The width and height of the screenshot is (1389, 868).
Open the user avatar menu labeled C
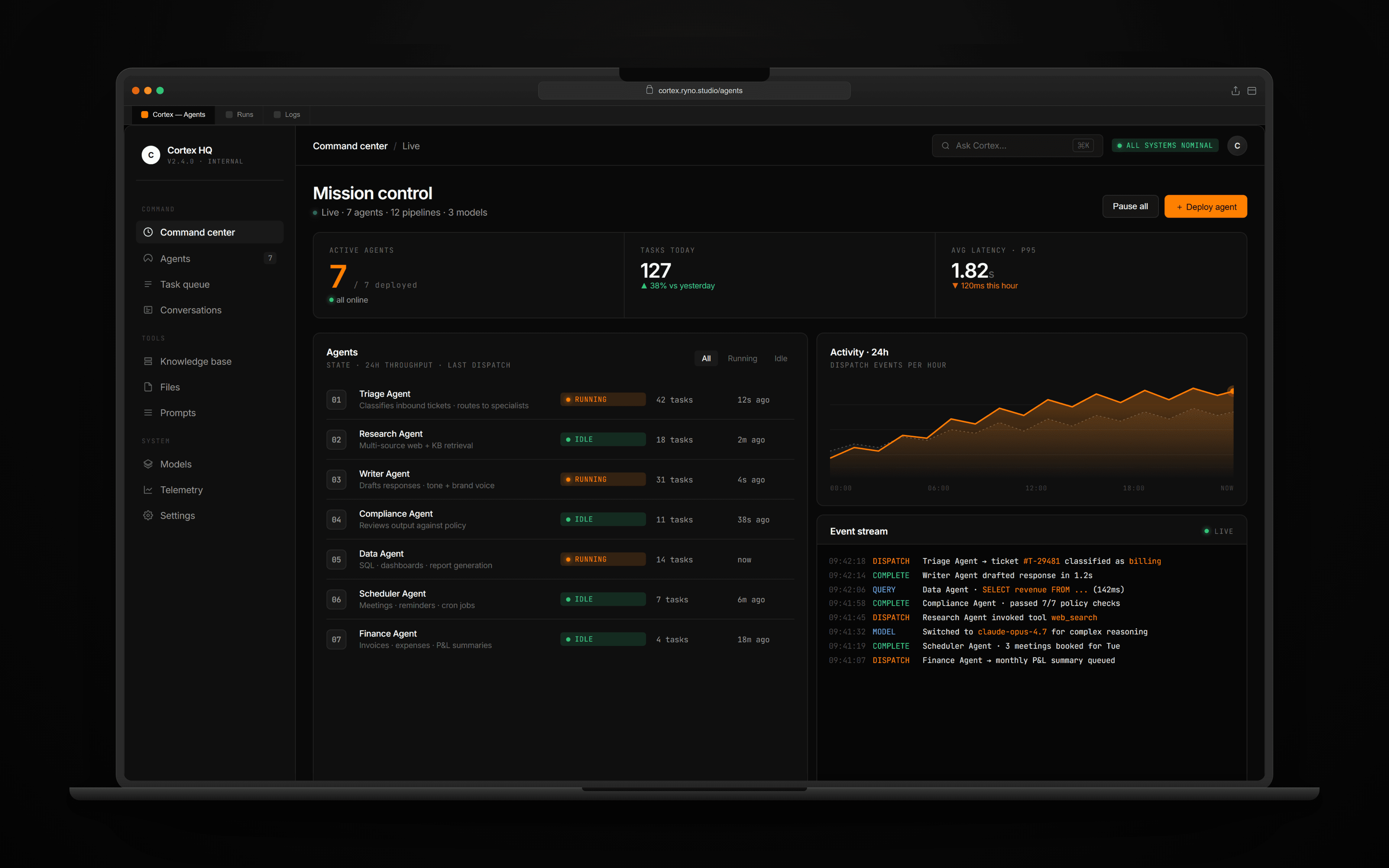tap(1237, 146)
